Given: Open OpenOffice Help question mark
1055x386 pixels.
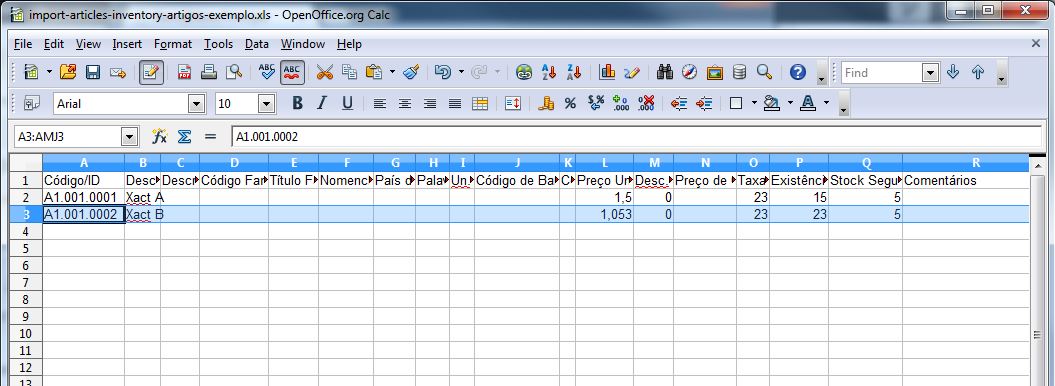Looking at the screenshot, I should (x=797, y=72).
